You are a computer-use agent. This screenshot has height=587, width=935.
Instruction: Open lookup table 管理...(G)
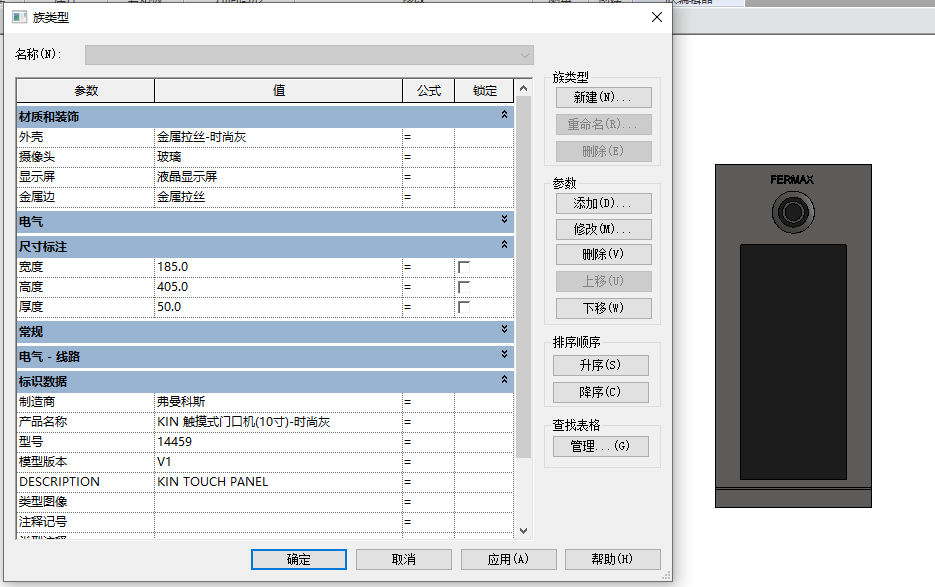[600, 446]
